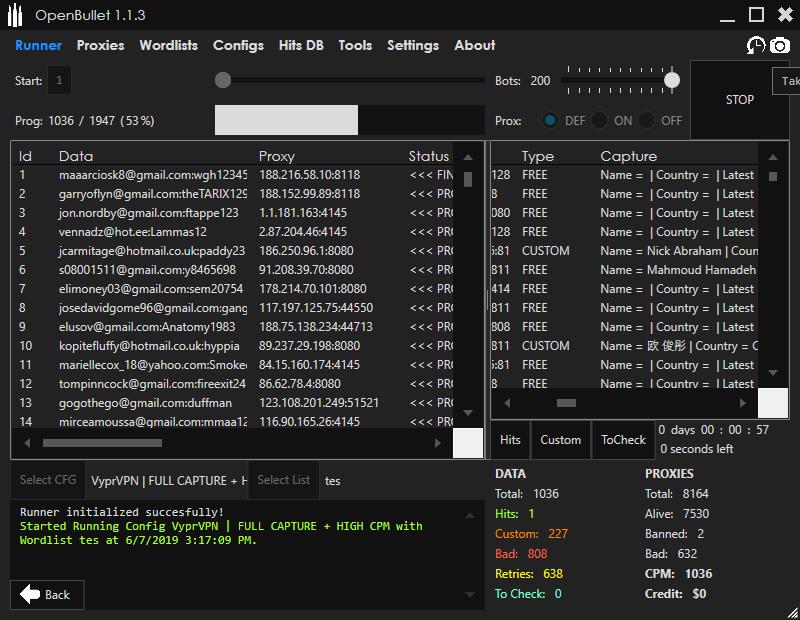Take screenshot with camera icon
The width and height of the screenshot is (800, 620).
780,45
